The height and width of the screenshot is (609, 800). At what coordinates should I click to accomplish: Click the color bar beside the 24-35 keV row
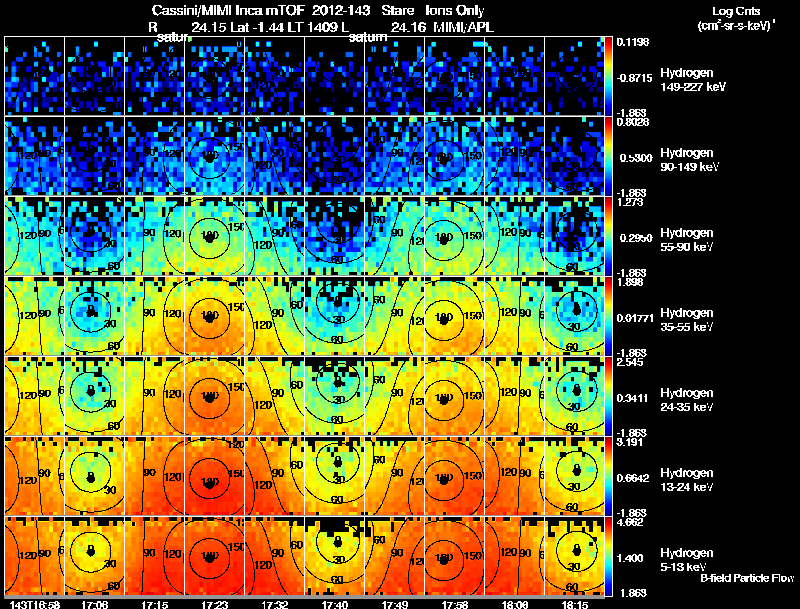608,396
